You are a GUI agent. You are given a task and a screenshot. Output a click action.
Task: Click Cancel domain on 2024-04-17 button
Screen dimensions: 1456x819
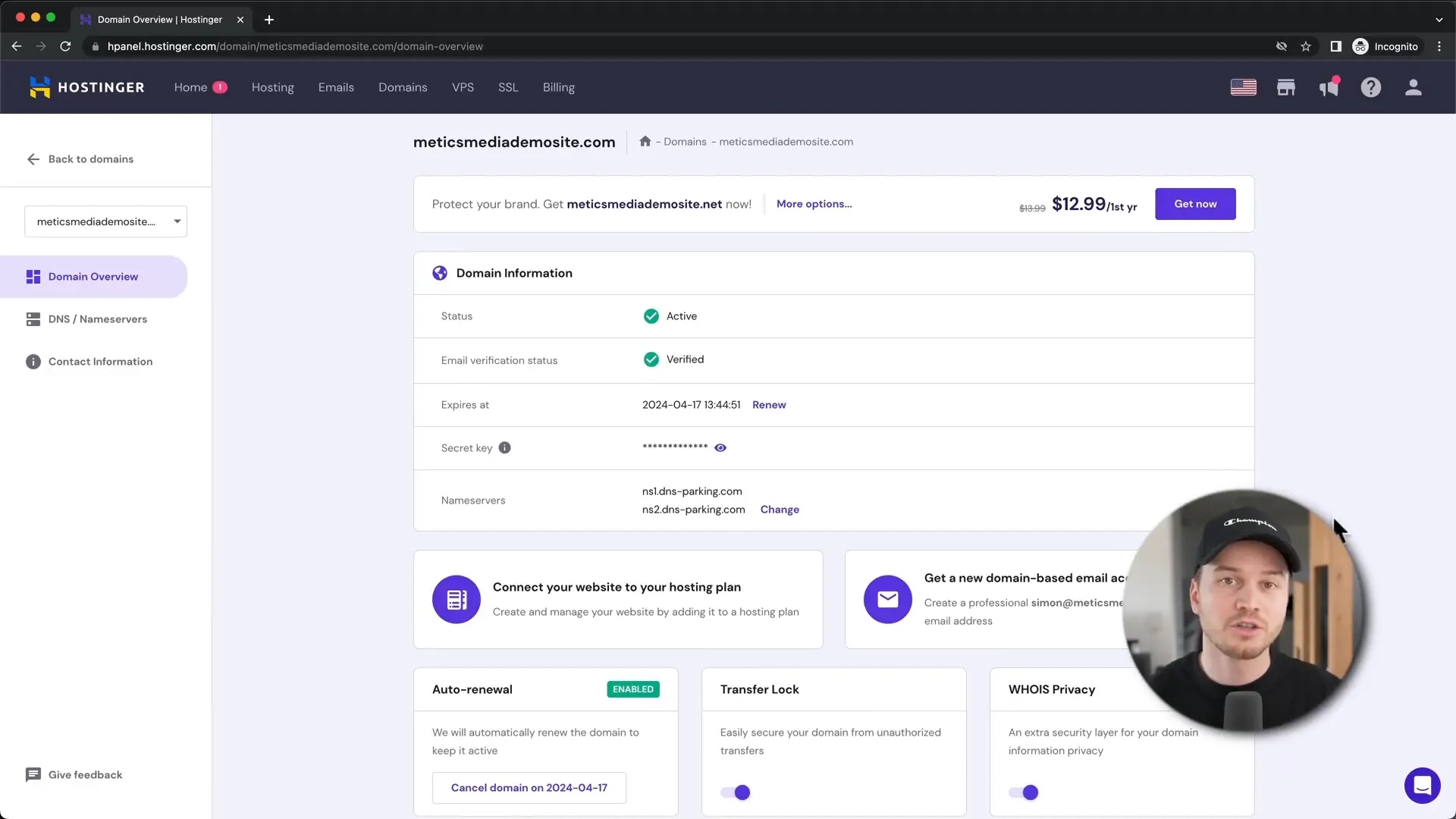click(x=530, y=788)
